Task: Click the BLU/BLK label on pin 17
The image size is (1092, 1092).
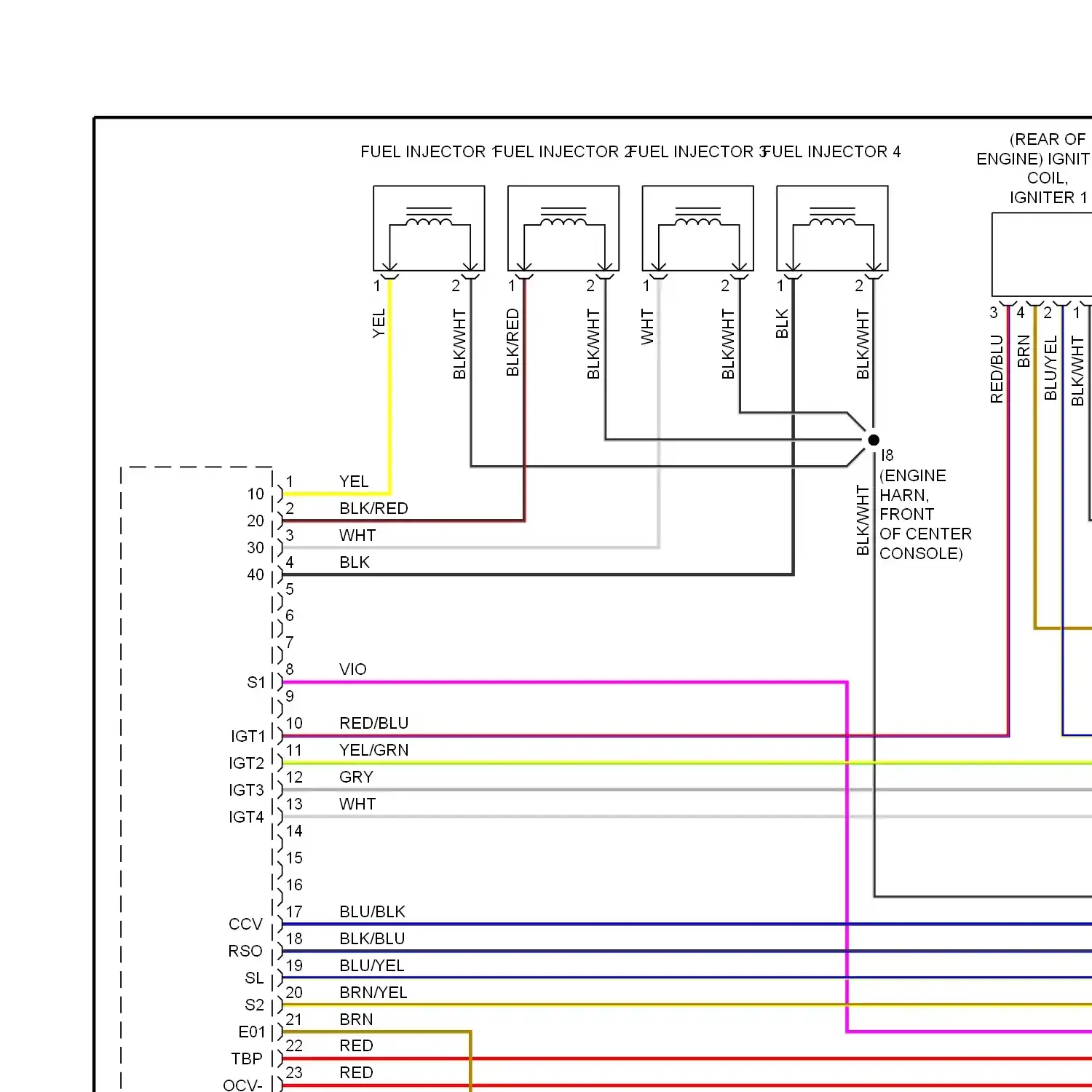Action: (x=372, y=912)
